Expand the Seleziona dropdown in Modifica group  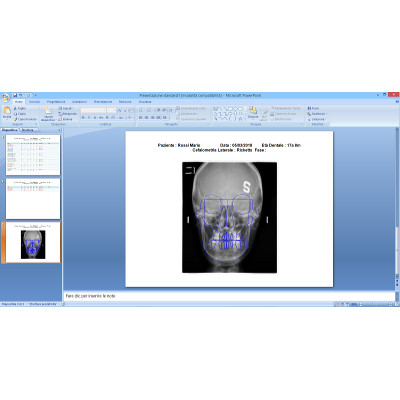point(326,119)
